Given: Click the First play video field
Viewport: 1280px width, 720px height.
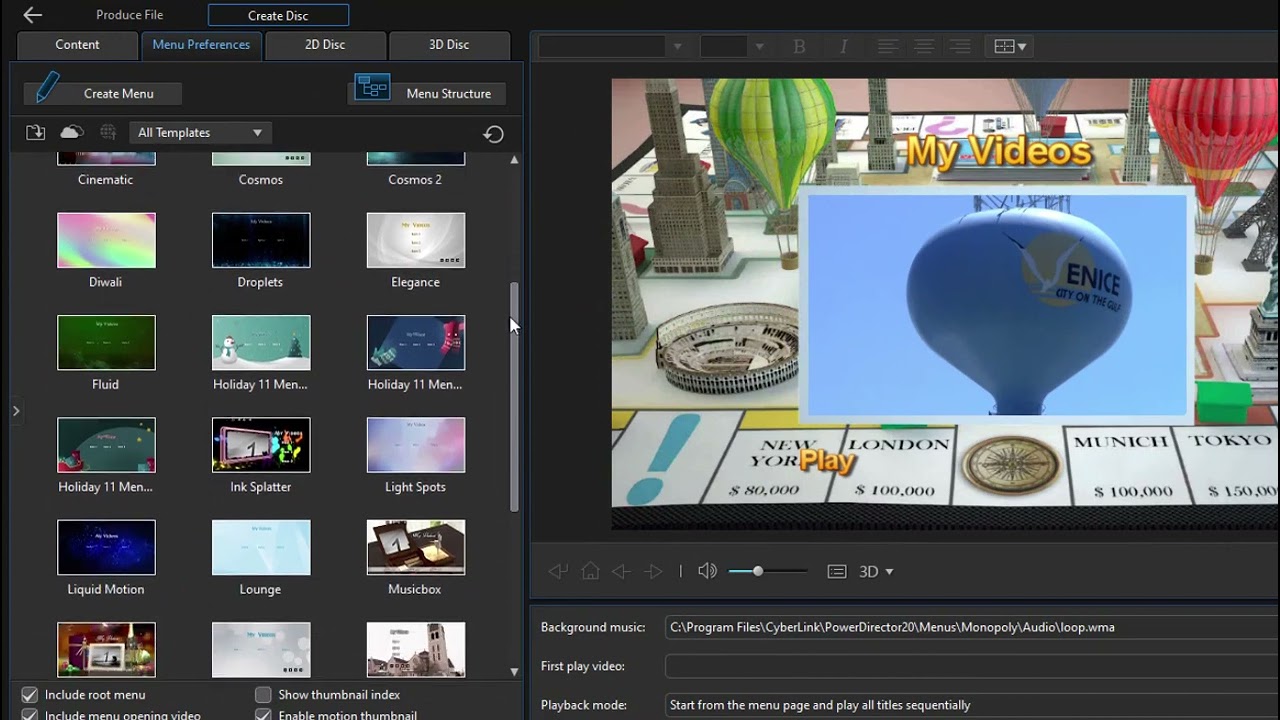Looking at the screenshot, I should (972, 666).
